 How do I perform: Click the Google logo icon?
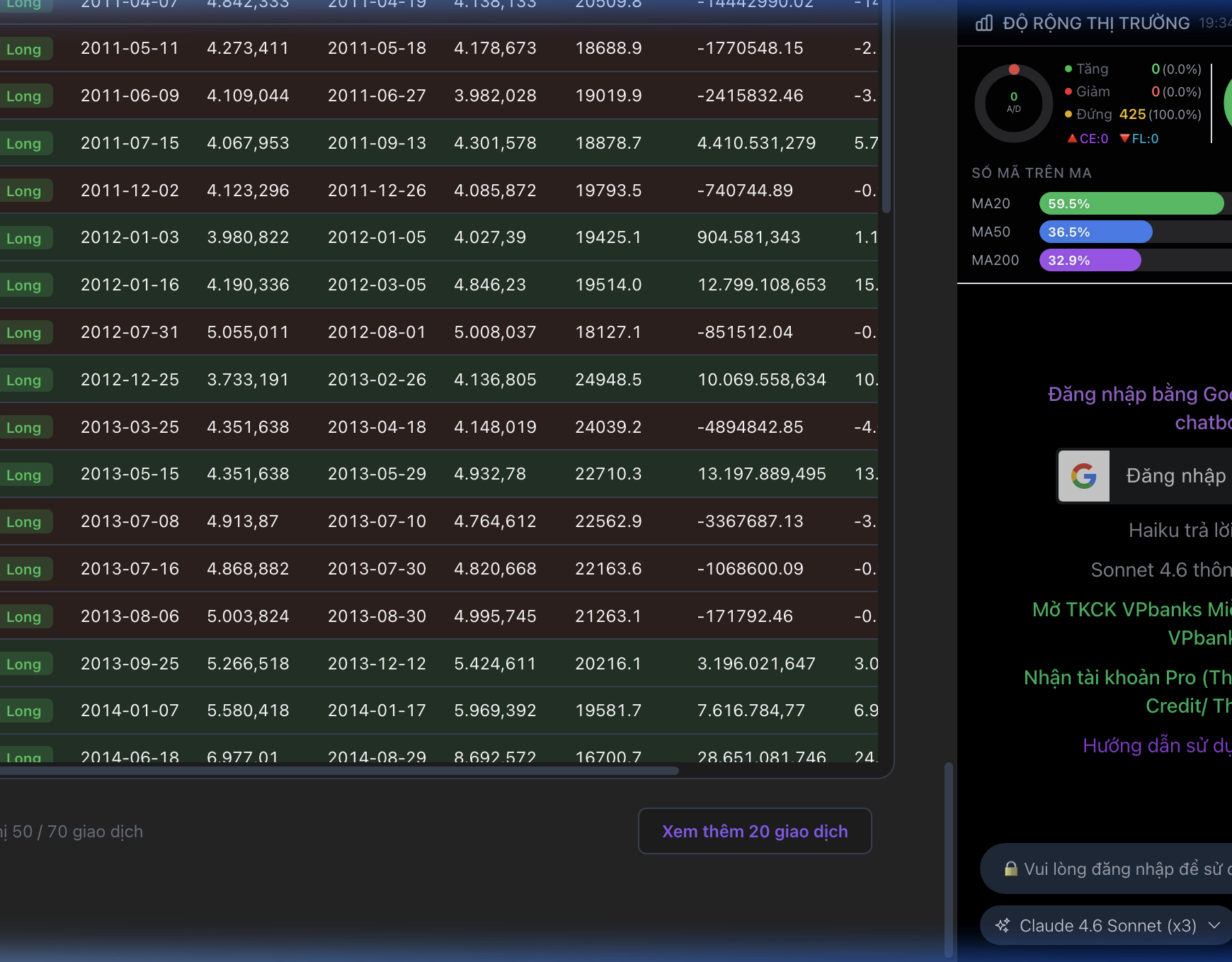tap(1084, 476)
